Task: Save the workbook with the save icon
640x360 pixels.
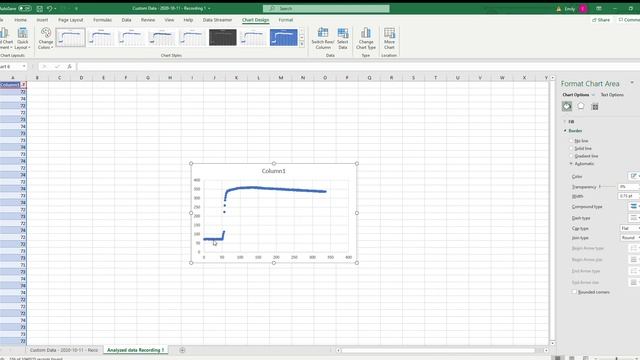Action: (40, 8)
